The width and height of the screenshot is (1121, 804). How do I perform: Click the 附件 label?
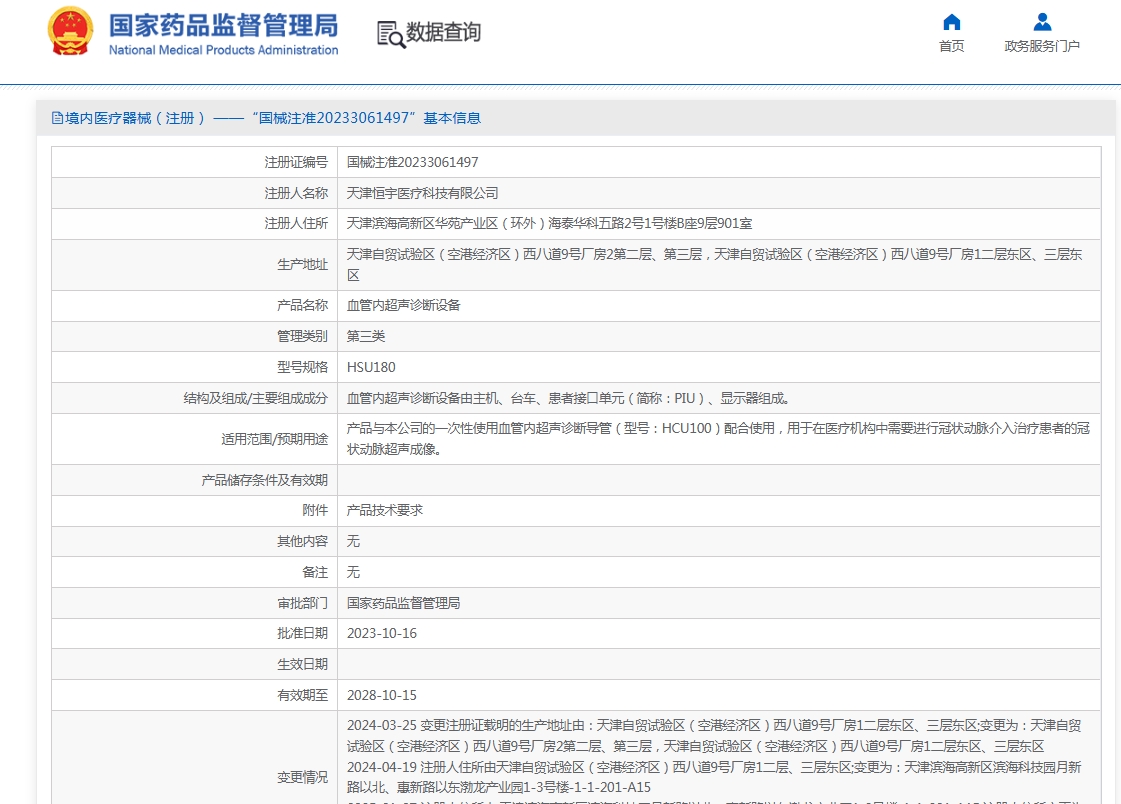pos(315,510)
